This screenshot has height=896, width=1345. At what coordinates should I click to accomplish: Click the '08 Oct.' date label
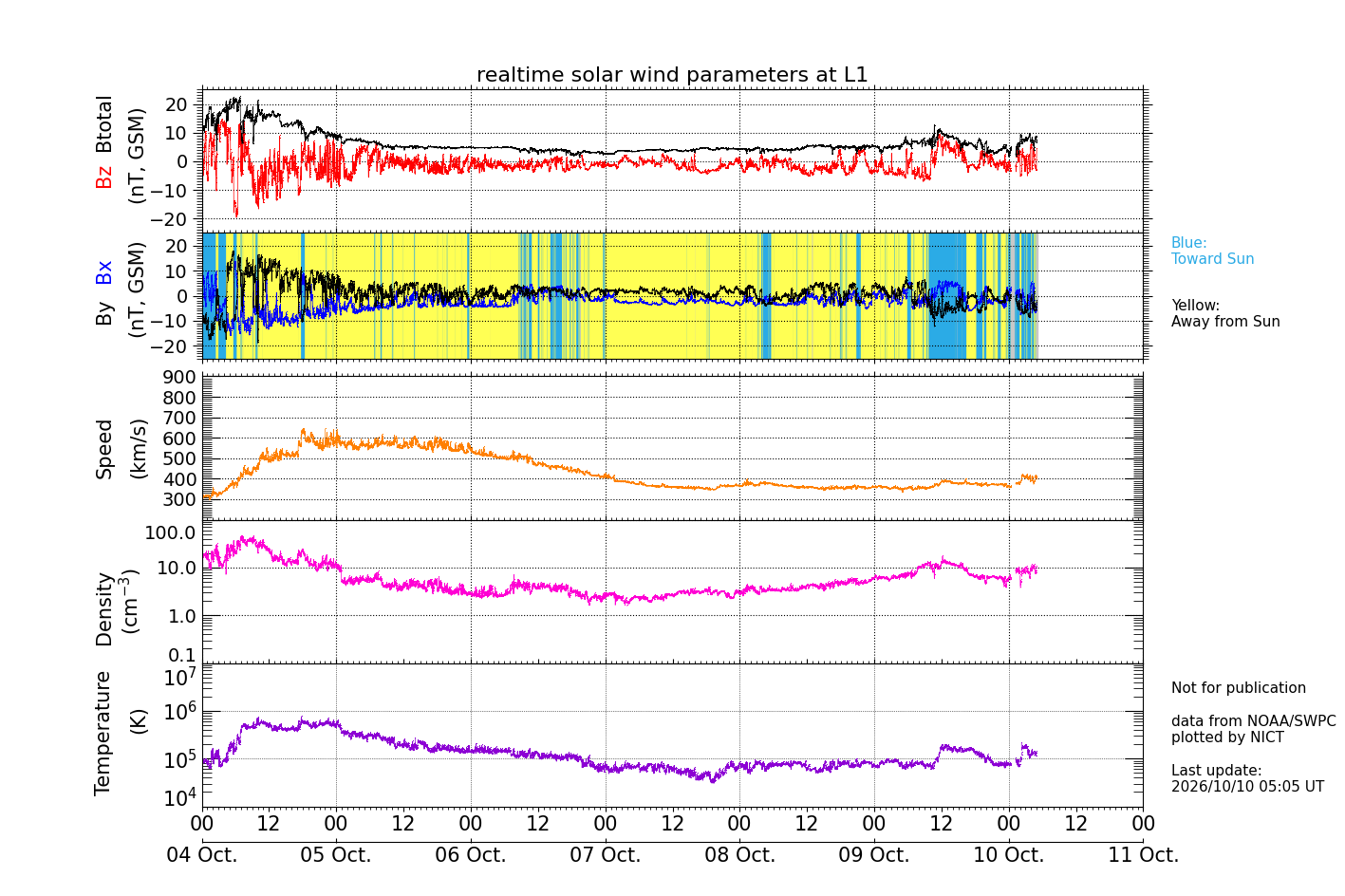739,855
